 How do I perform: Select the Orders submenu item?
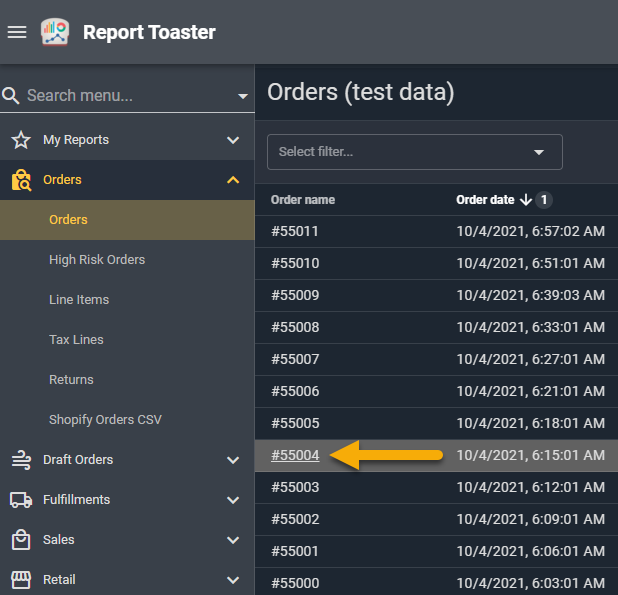click(x=127, y=220)
